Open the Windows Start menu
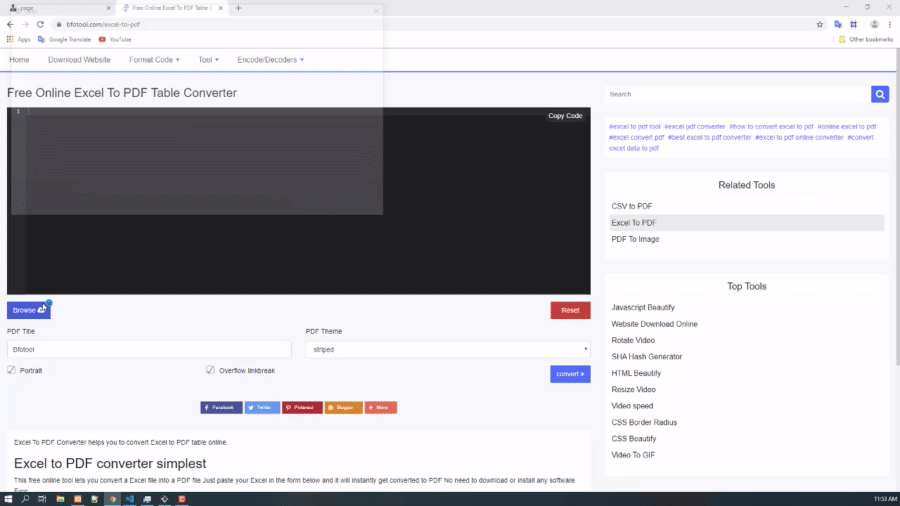Viewport: 900px width, 506px height. pyautogui.click(x=8, y=498)
